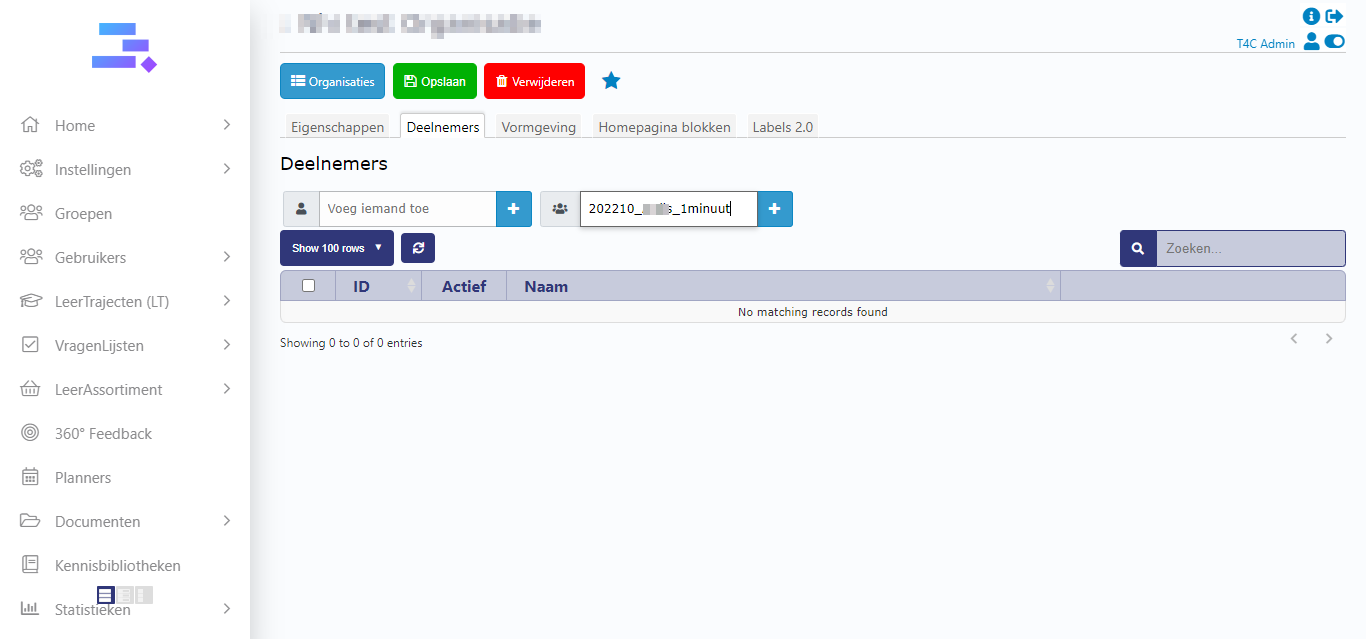Add the group with the second plus button

click(775, 209)
